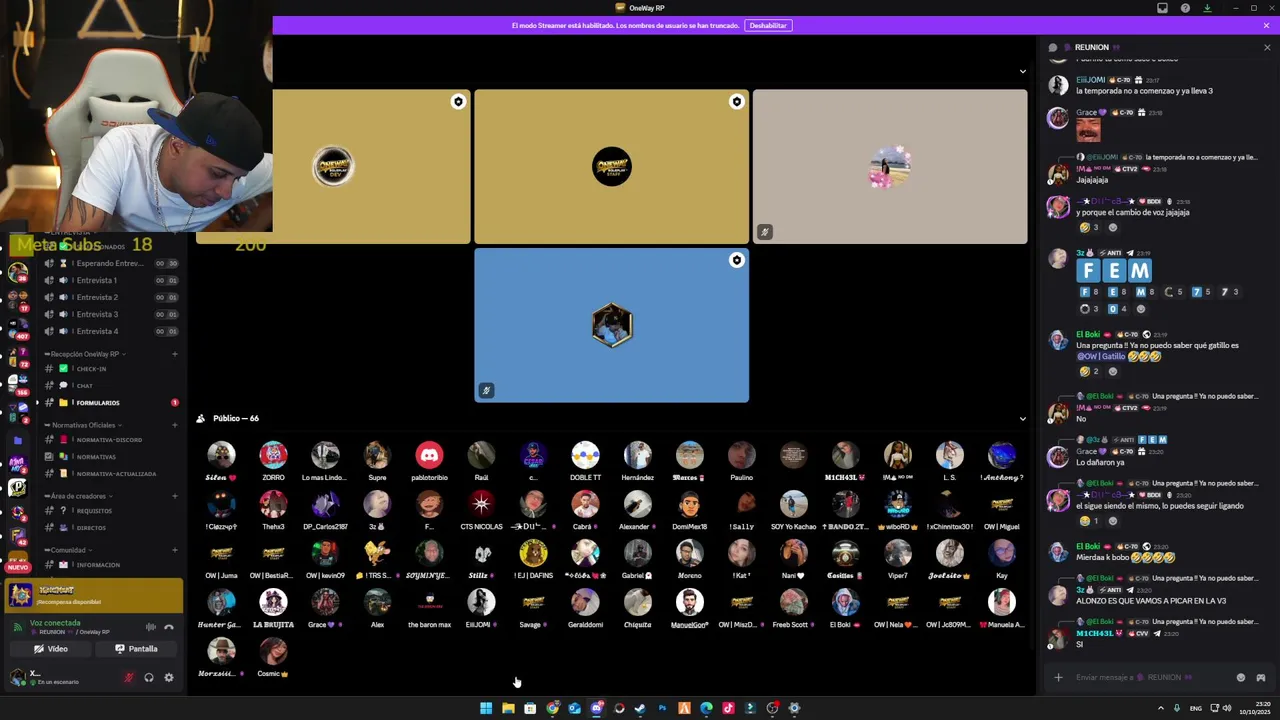The width and height of the screenshot is (1280, 720).
Task: Add channel to Recepción OneWay RP category
Action: point(174,354)
